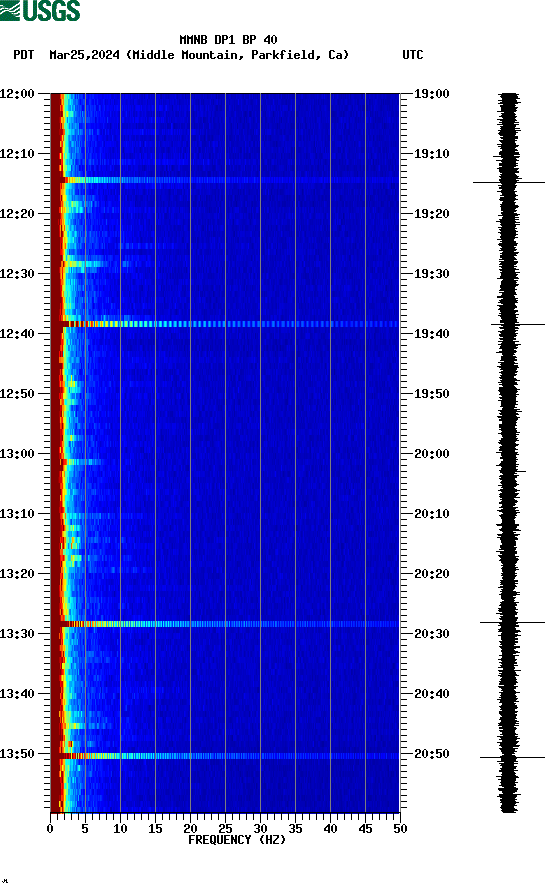Screen dimensions: 552x892
Task: Click the 19:50 UTC time label
Action: click(x=431, y=394)
